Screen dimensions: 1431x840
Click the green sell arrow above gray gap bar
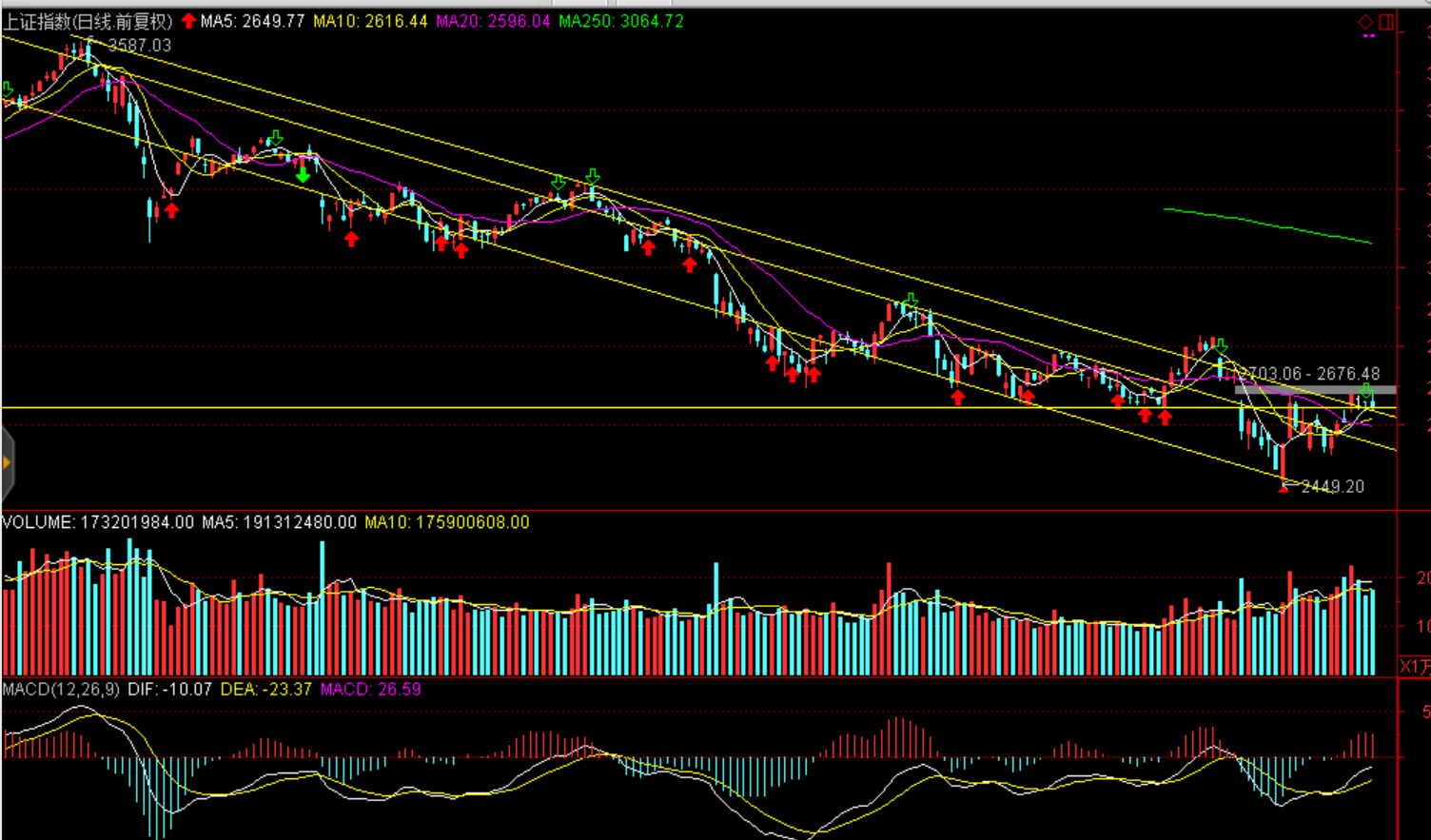click(x=1366, y=391)
